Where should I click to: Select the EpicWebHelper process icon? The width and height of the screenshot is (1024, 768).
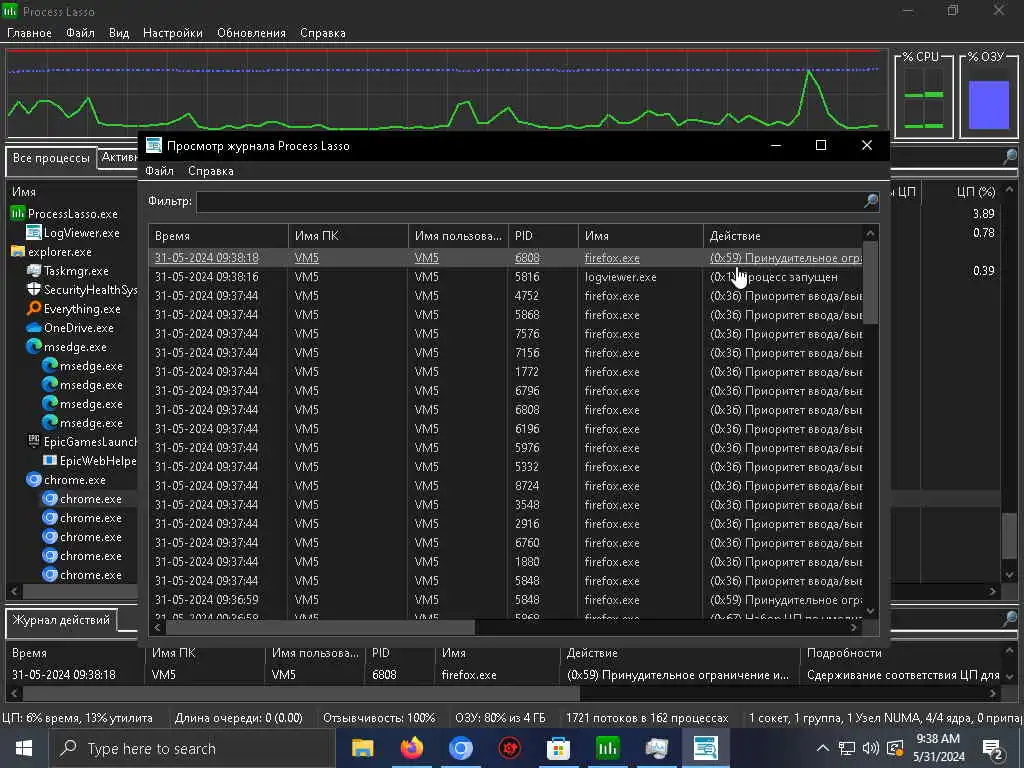[50, 460]
